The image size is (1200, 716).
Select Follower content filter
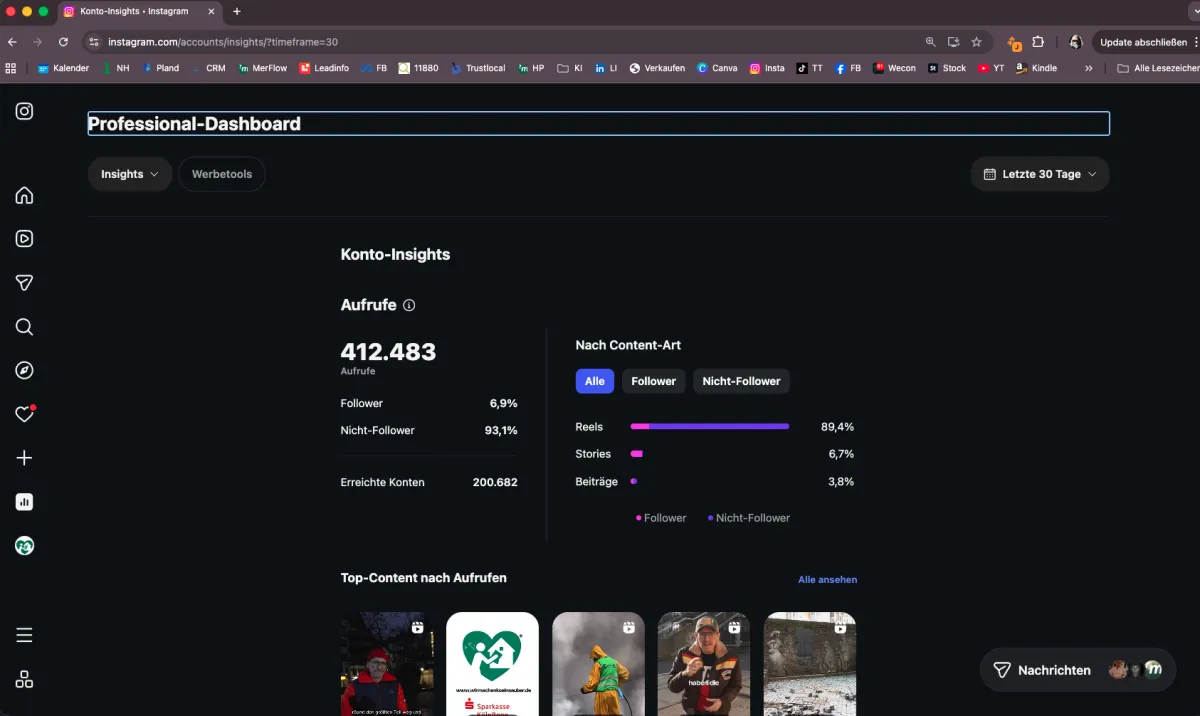point(654,381)
